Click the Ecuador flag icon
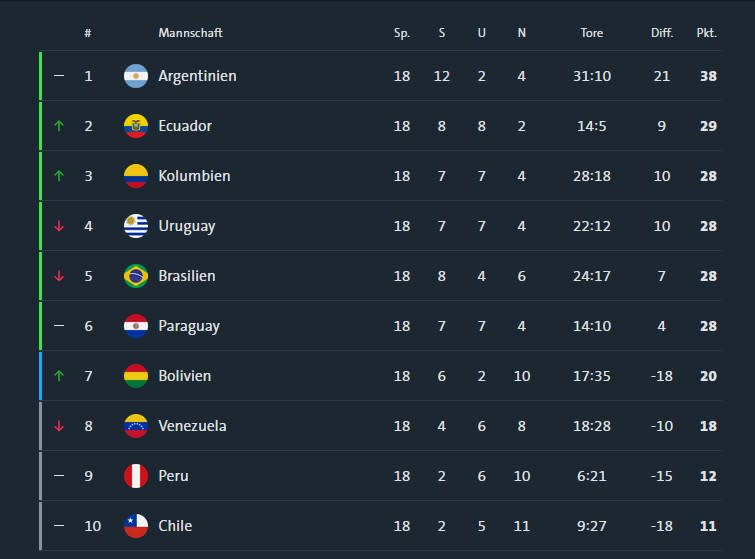 [x=136, y=126]
